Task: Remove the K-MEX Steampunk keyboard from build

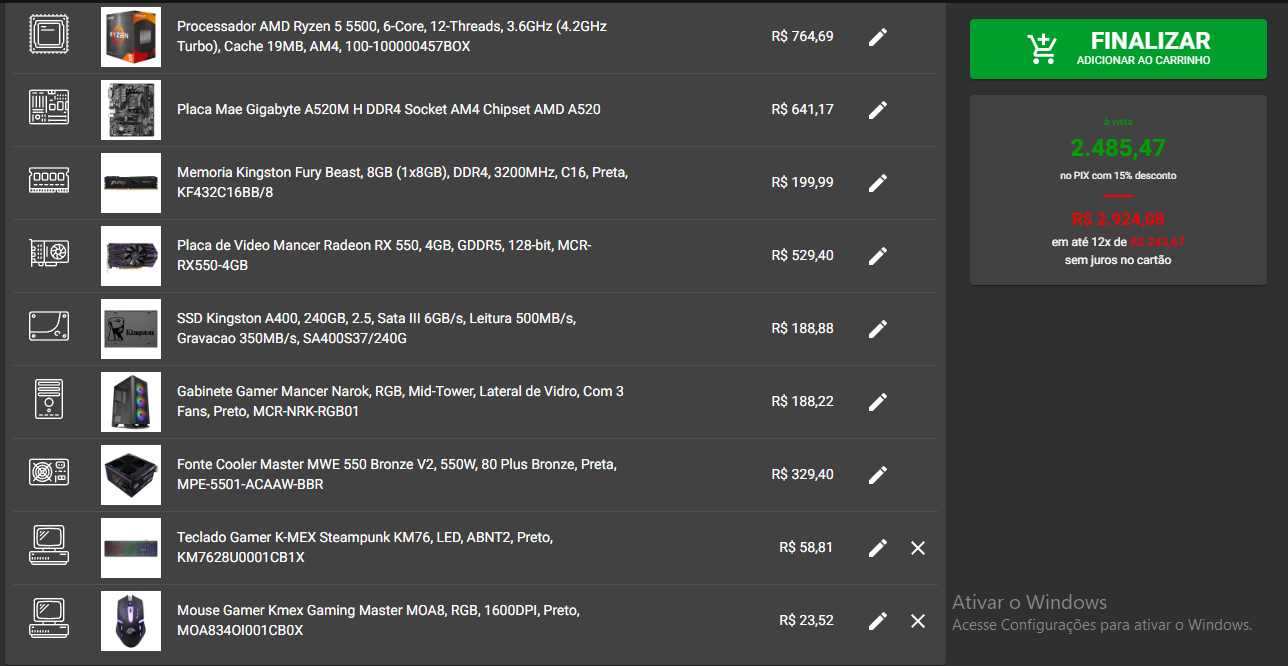Action: (918, 548)
